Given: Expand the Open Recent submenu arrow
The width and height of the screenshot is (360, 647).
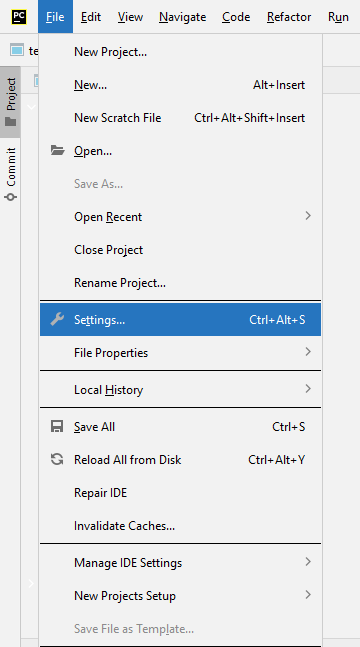Looking at the screenshot, I should pos(308,216).
